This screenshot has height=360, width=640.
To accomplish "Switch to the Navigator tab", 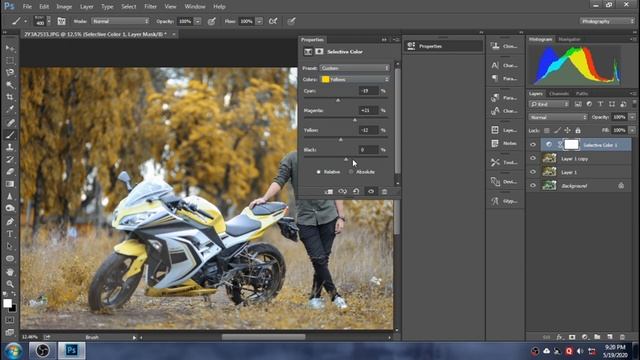I will [x=569, y=40].
